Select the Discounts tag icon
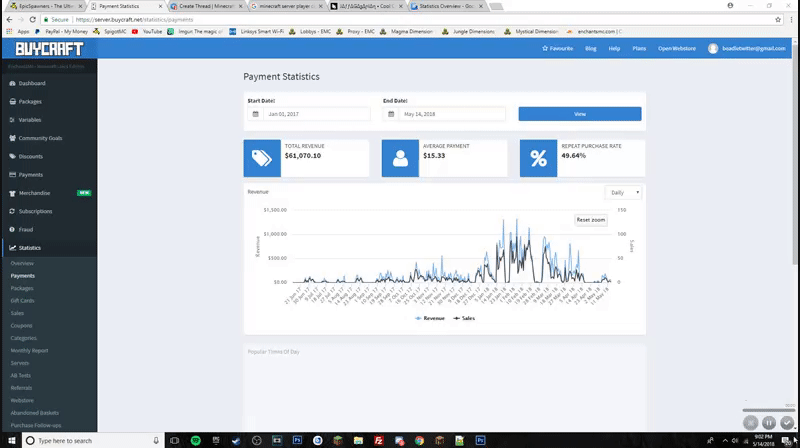This screenshot has height=448, width=800. (12, 157)
